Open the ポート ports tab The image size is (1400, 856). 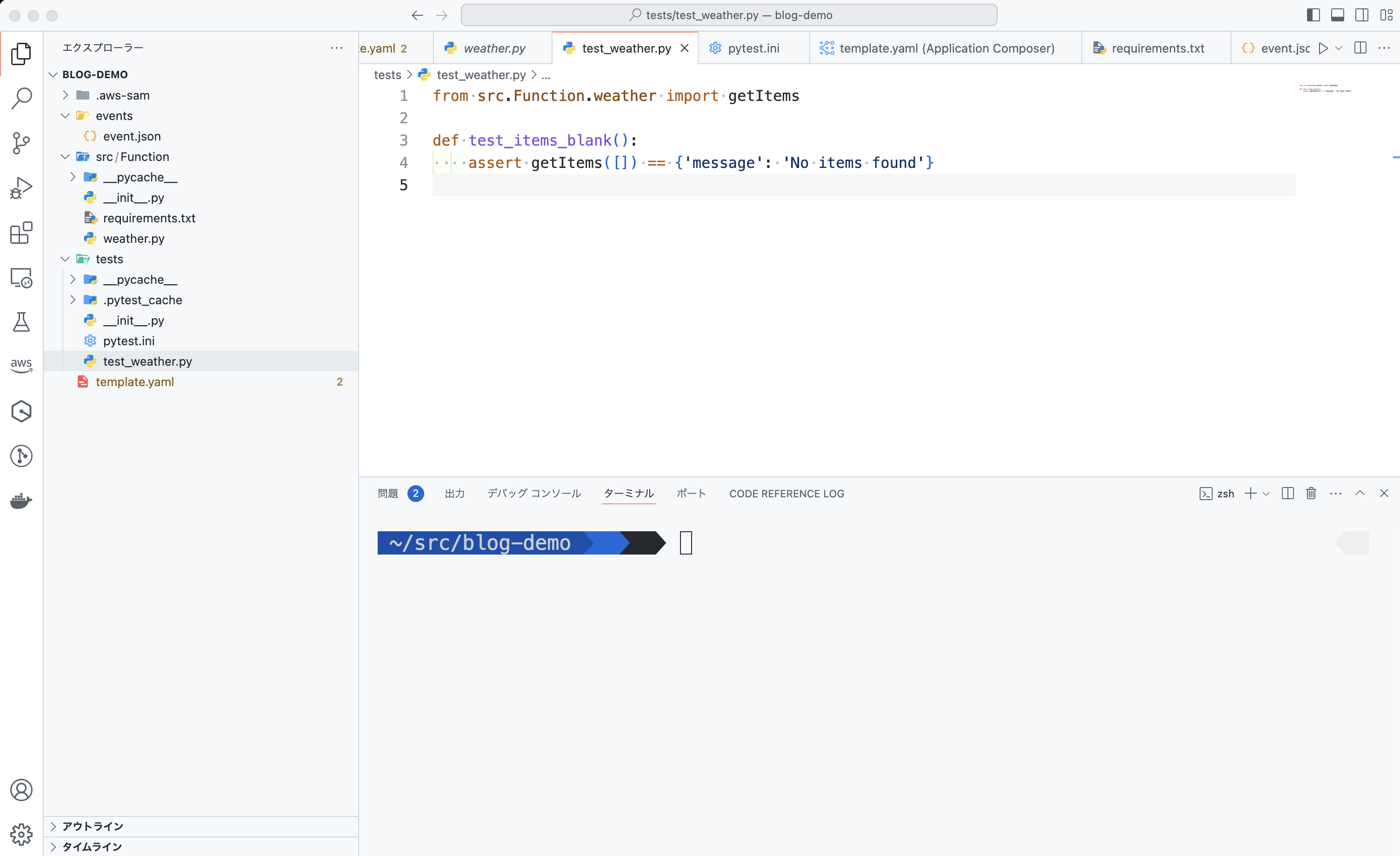[x=691, y=494]
